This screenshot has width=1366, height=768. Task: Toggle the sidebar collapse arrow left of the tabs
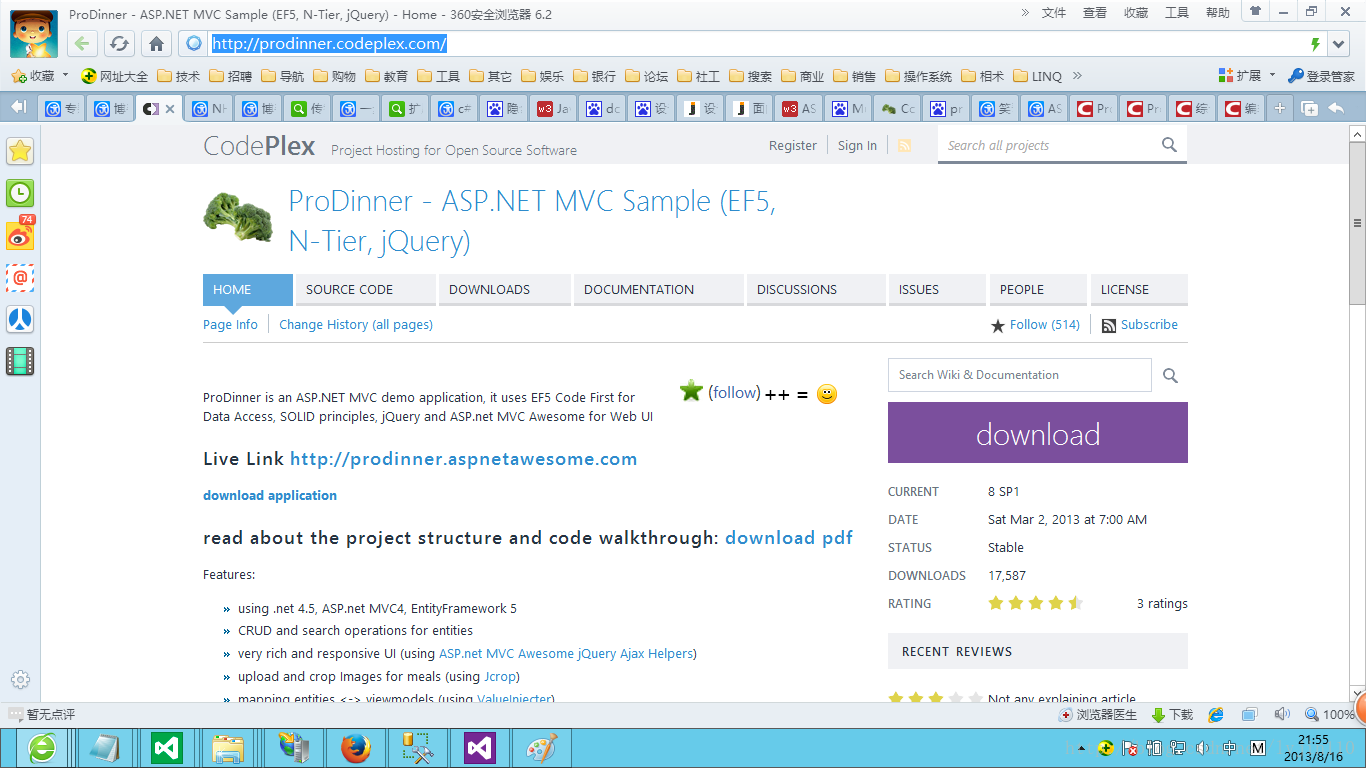pos(17,108)
